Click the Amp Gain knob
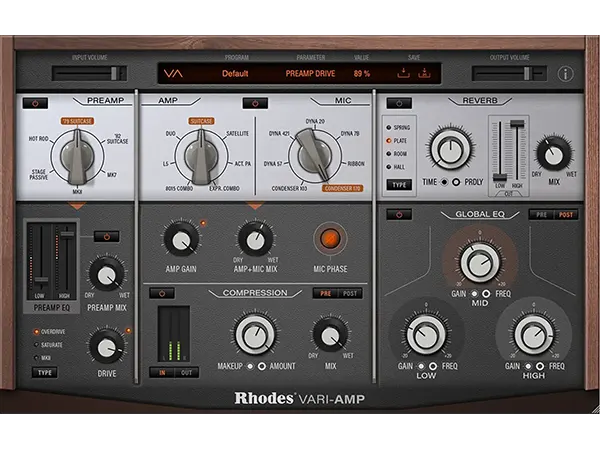600x450 pixels. click(181, 240)
